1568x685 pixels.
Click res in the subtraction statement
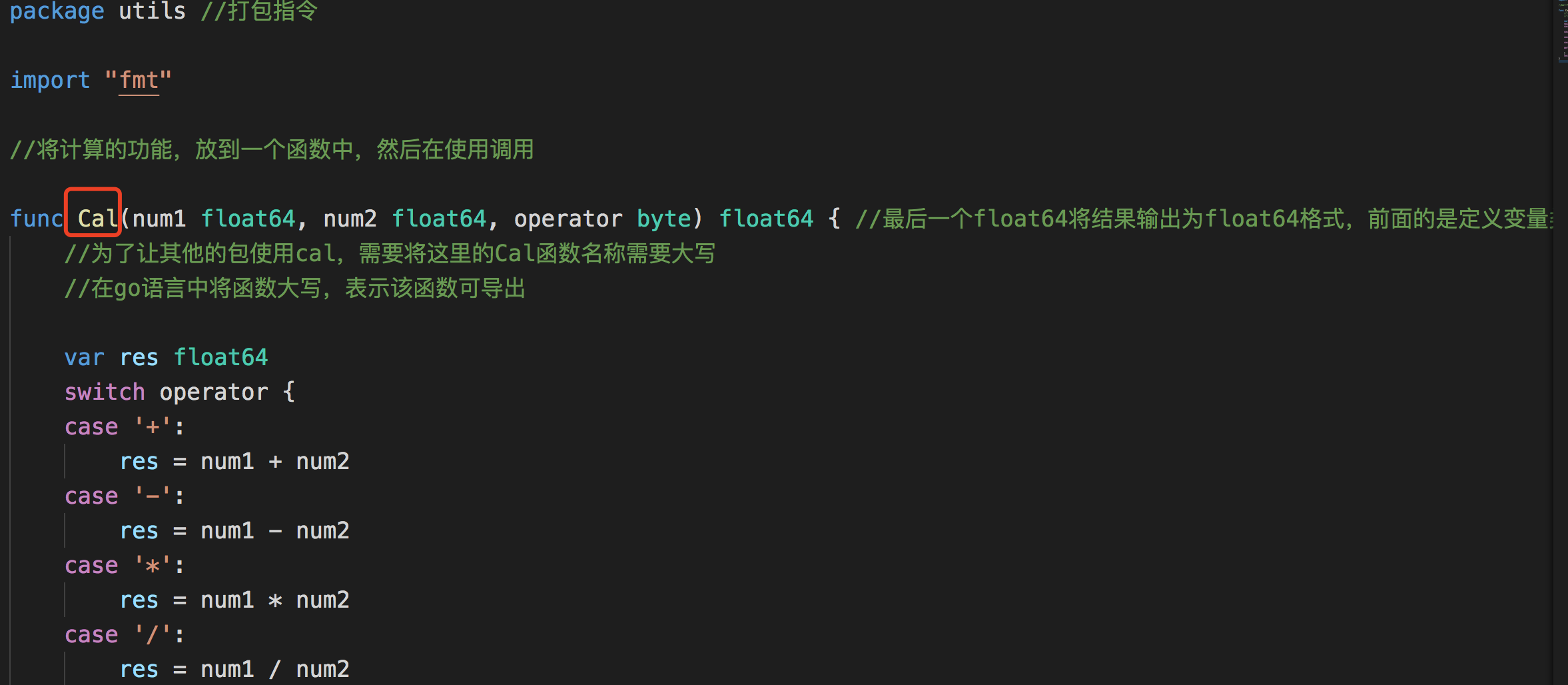139,531
